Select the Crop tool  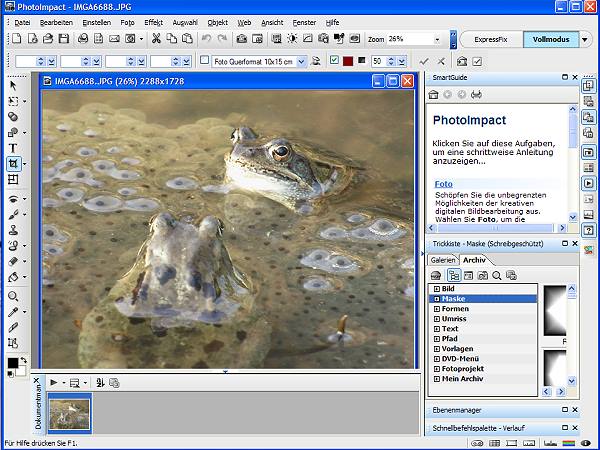point(13,163)
